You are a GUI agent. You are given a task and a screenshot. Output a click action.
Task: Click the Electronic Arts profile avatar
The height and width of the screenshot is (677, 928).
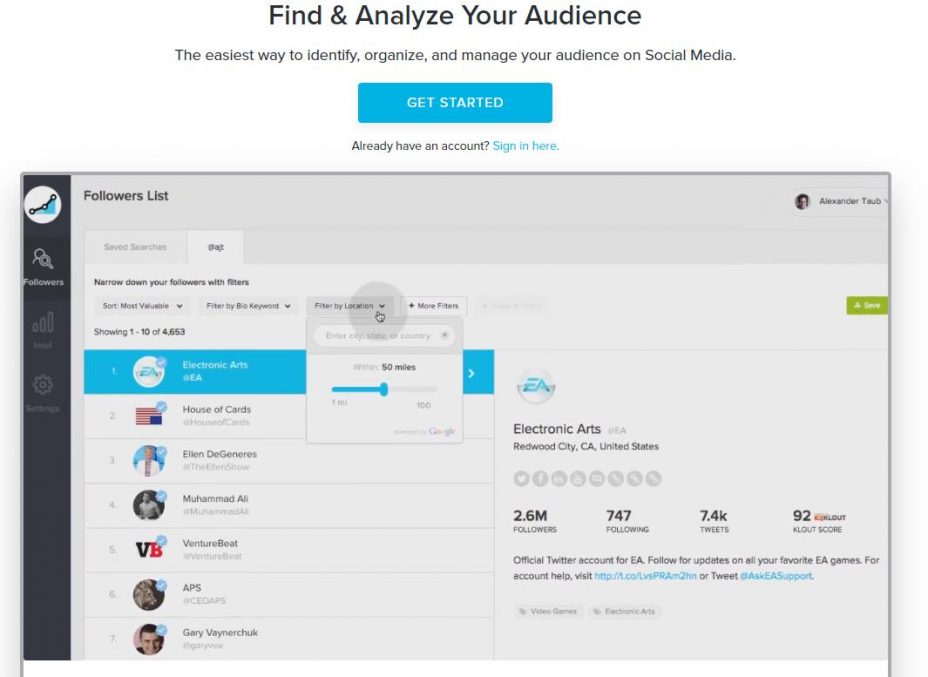point(536,386)
